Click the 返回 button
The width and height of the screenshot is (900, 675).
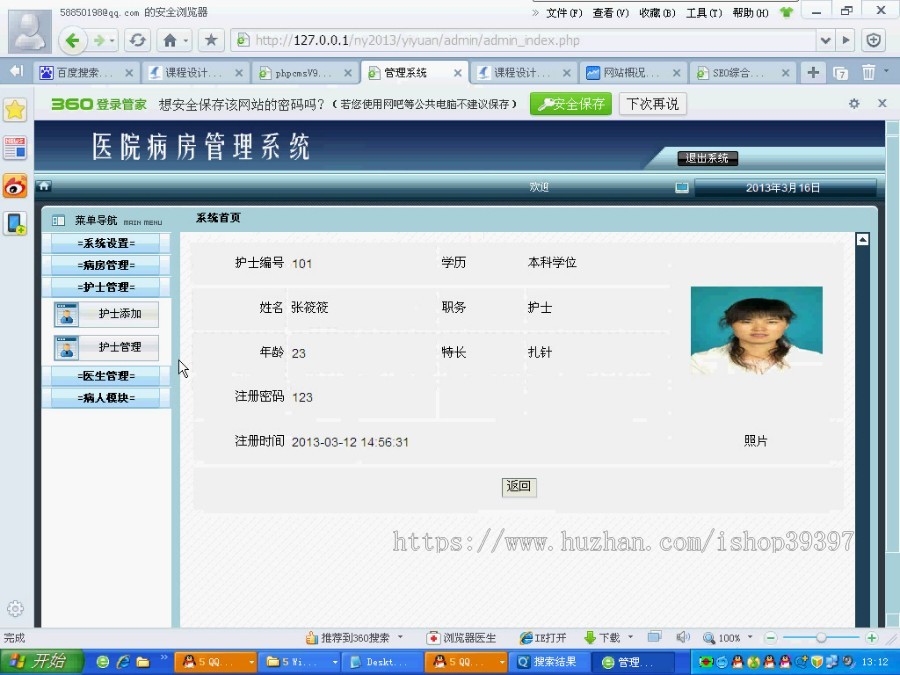[519, 487]
